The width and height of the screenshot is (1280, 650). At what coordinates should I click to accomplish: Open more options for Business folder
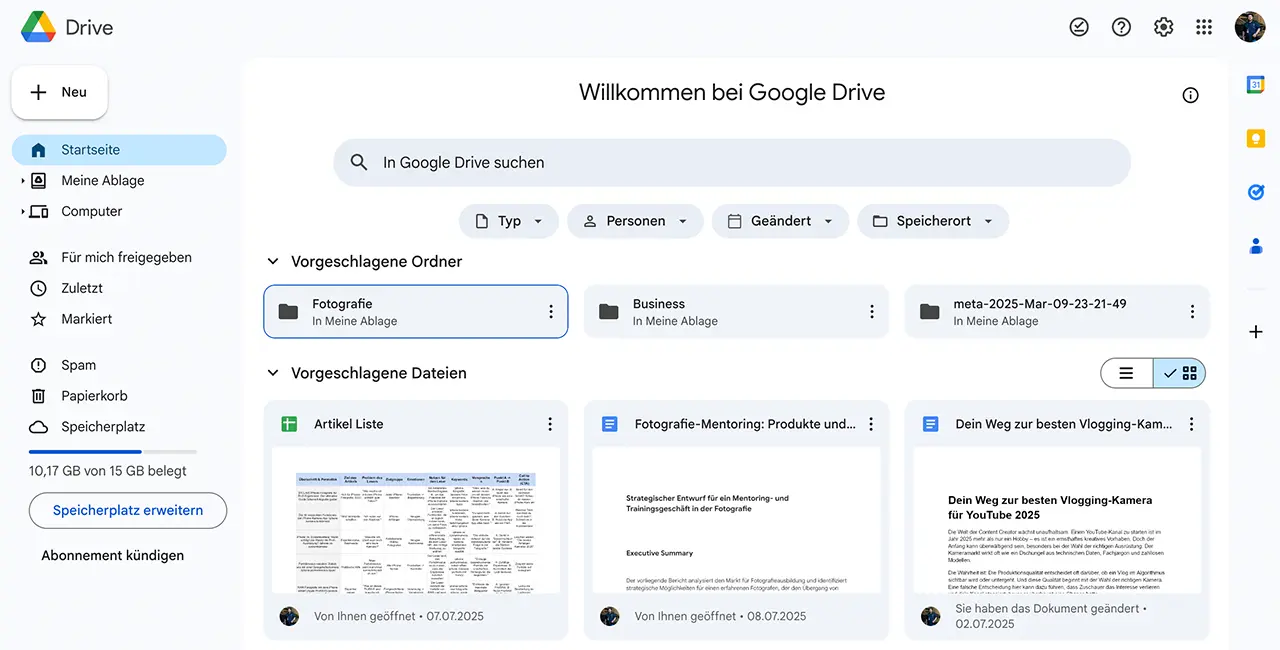tap(871, 312)
